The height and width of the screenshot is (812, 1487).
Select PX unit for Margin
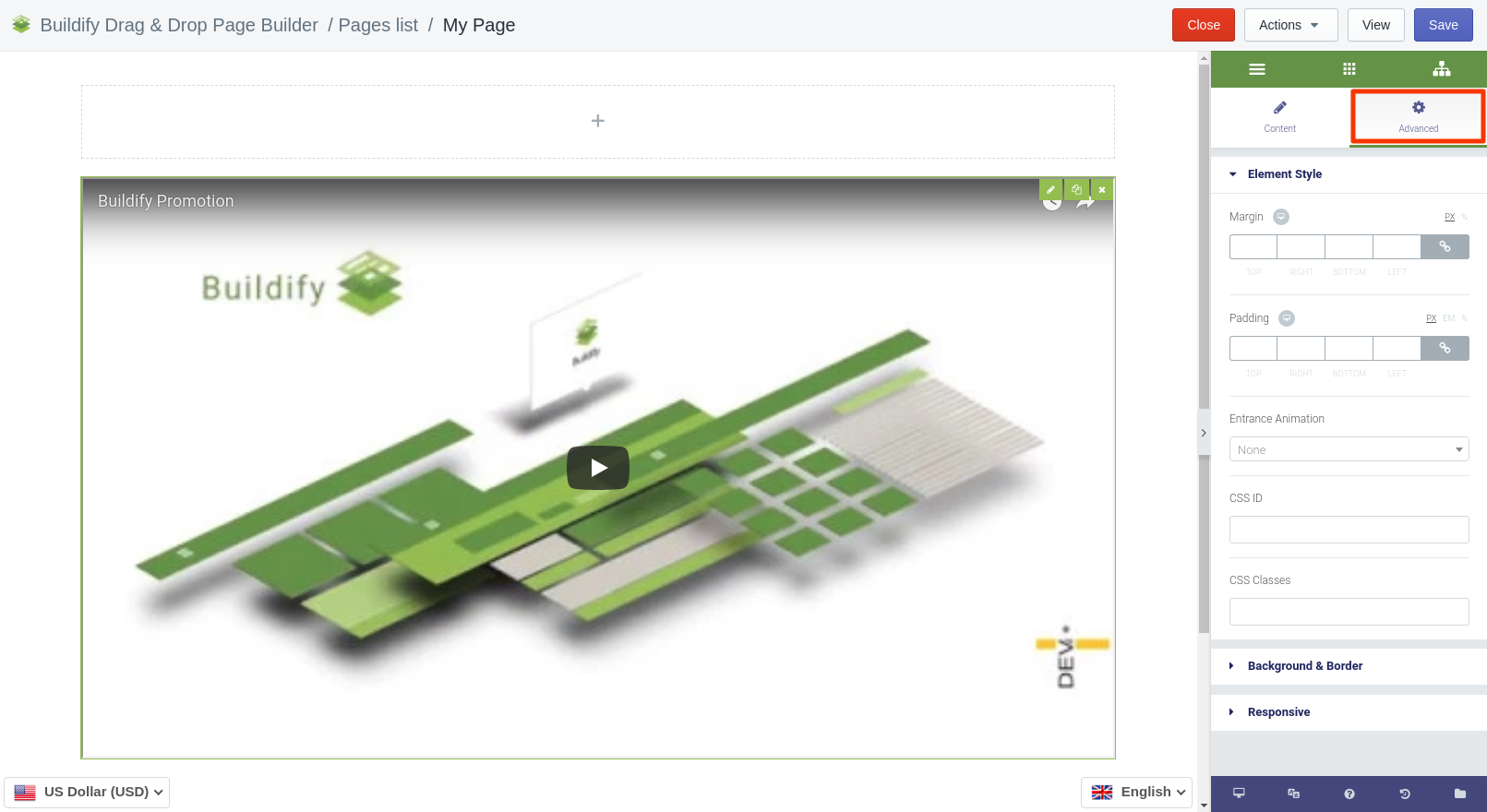[1449, 217]
